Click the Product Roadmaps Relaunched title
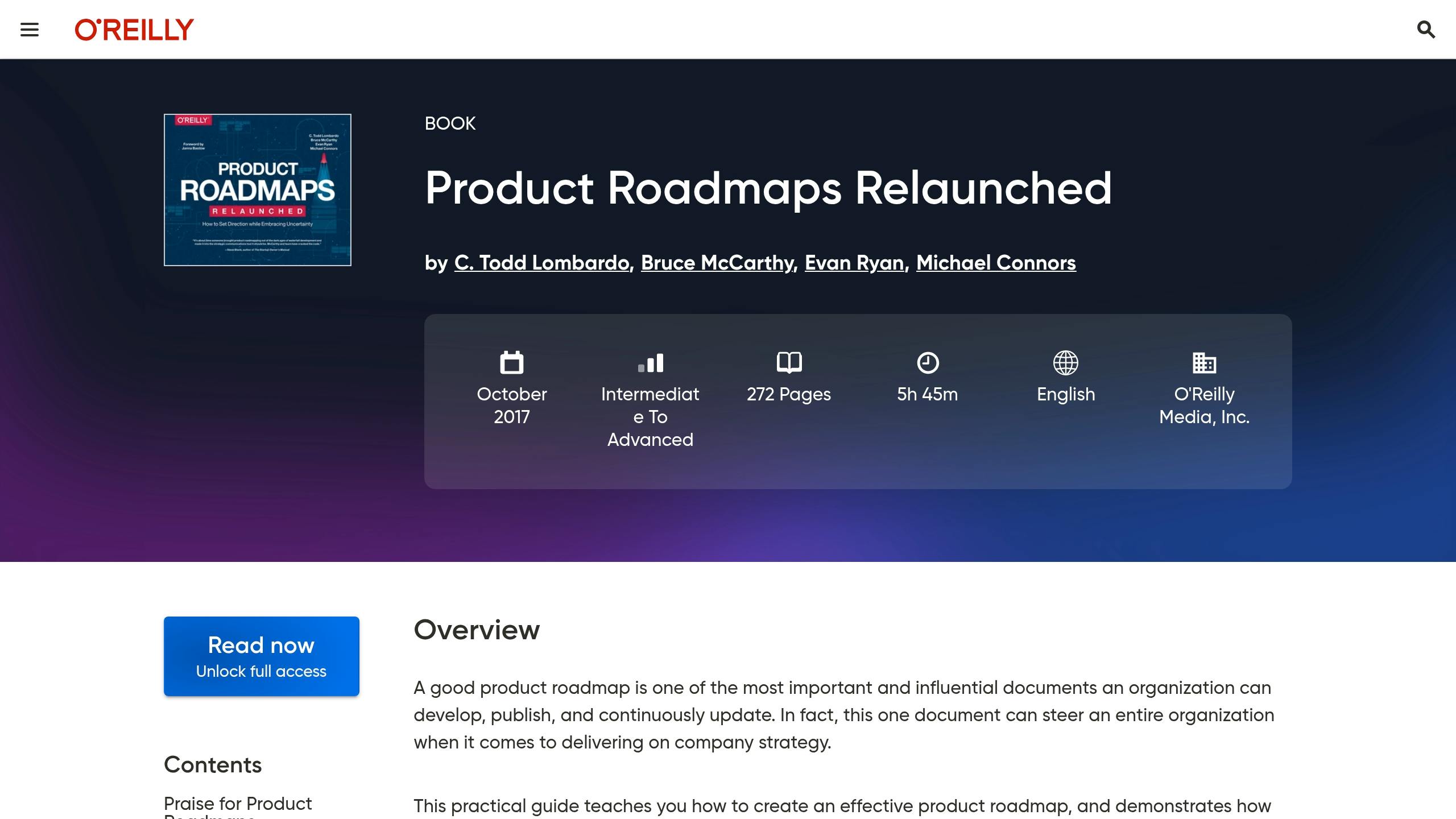The height and width of the screenshot is (819, 1456). click(768, 188)
